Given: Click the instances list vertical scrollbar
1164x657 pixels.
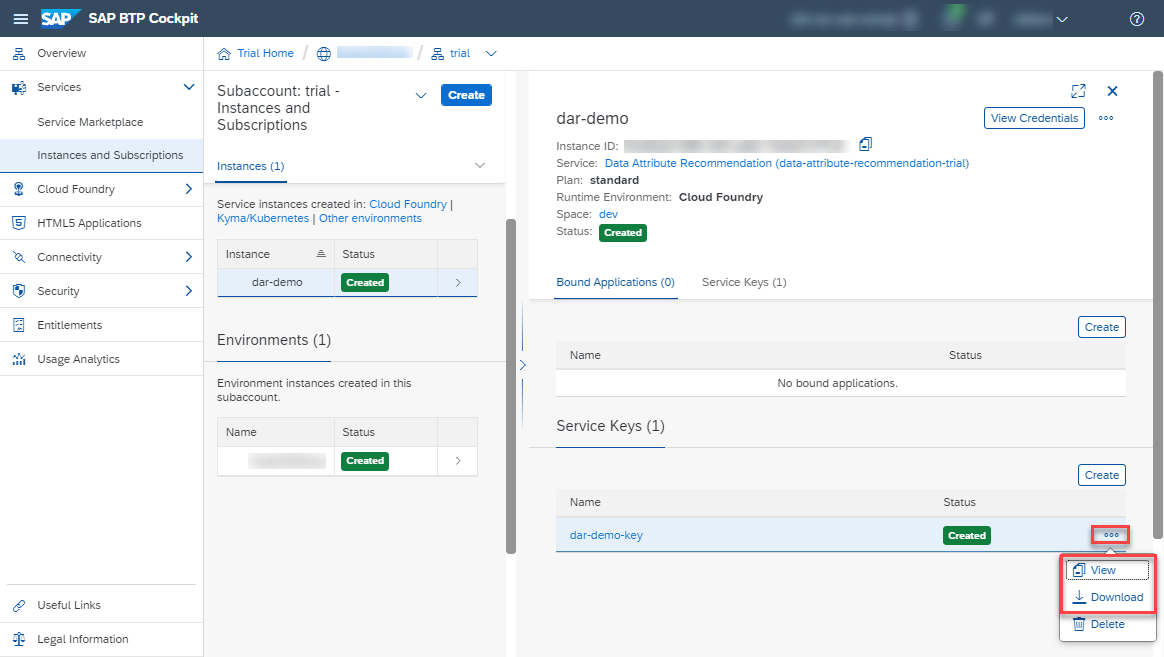Looking at the screenshot, I should [x=511, y=386].
